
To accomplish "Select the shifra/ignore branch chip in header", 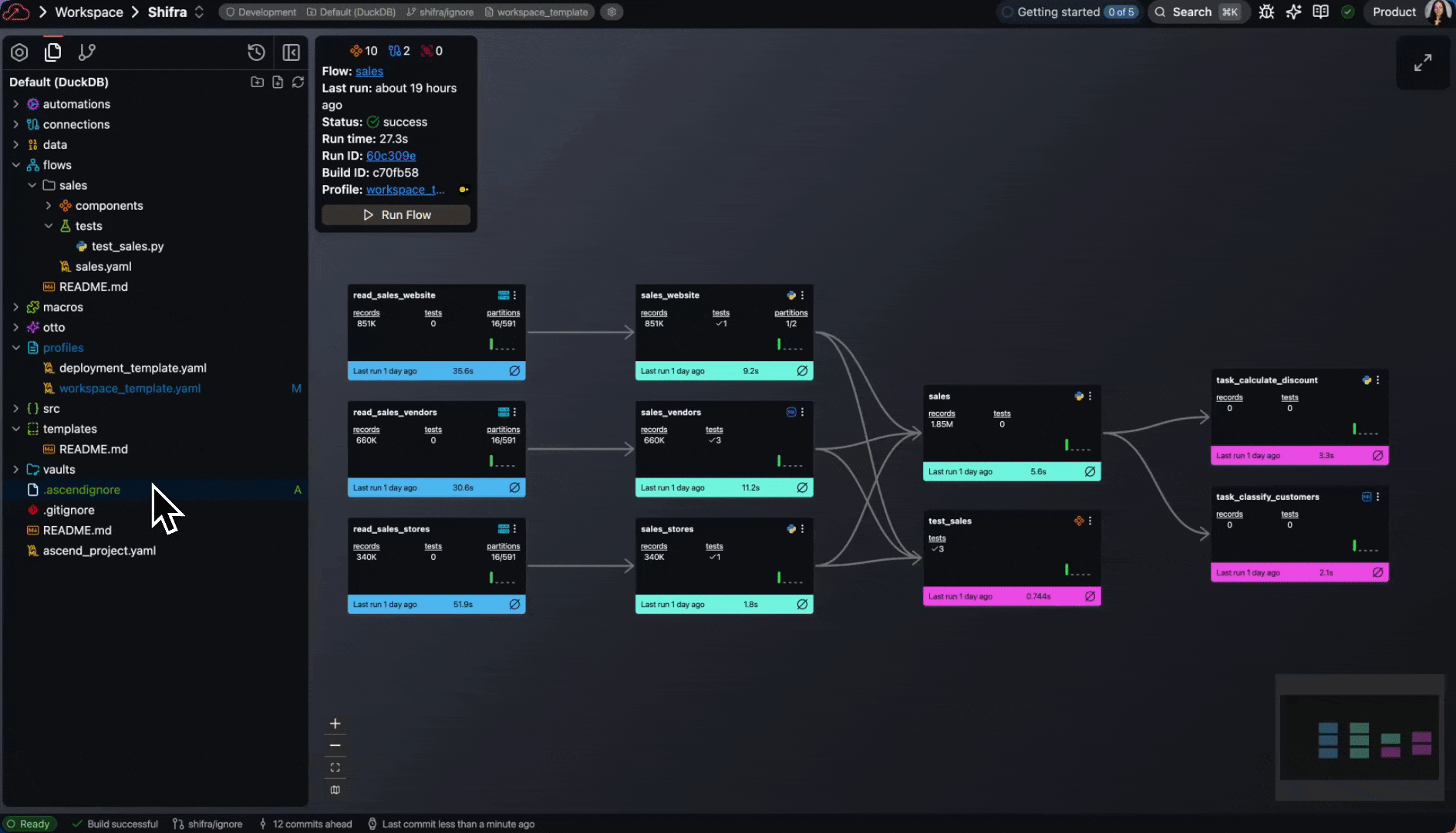I will (x=440, y=12).
